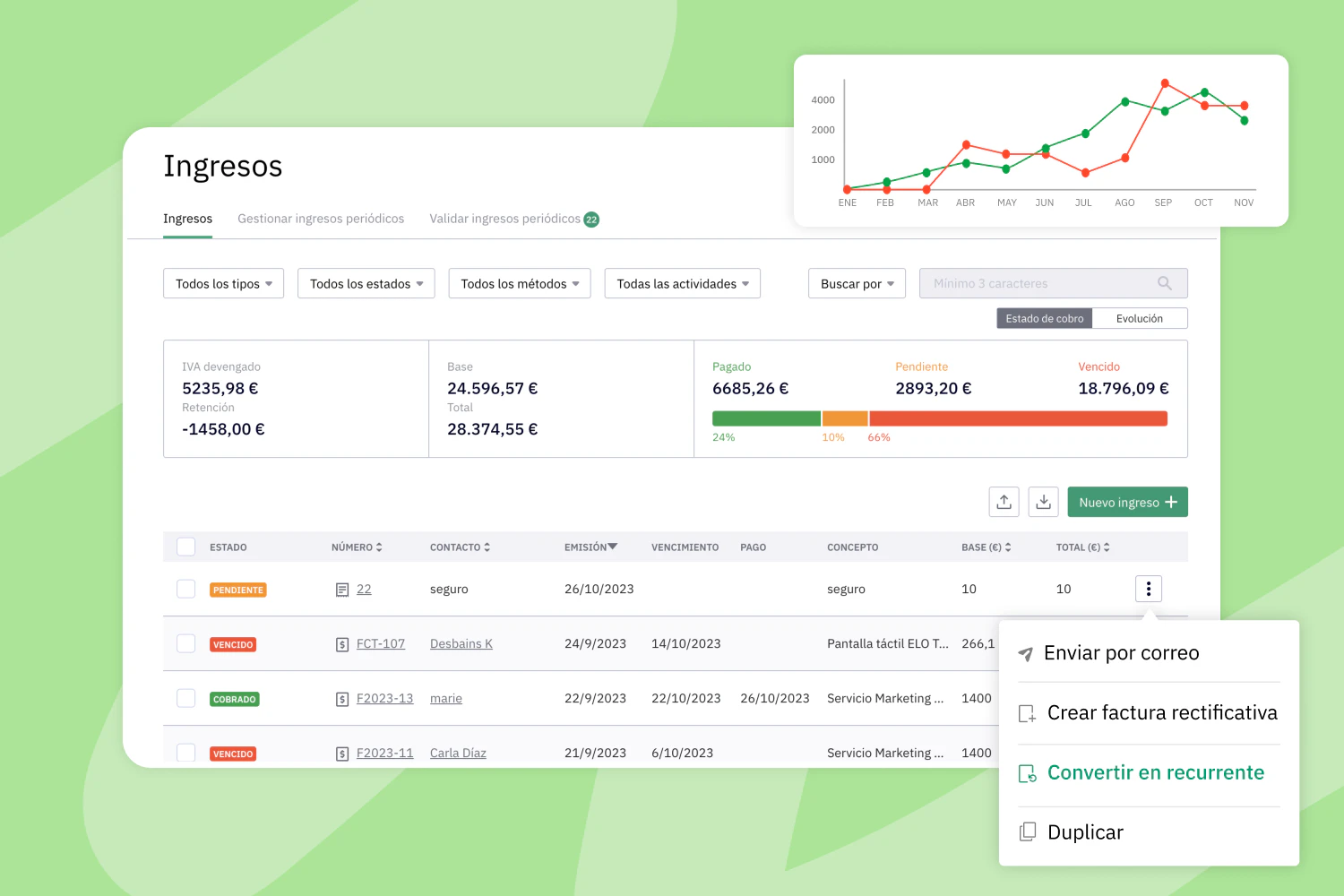Open the row actions kebab menu for seguro
The image size is (1344, 896).
[x=1149, y=589]
